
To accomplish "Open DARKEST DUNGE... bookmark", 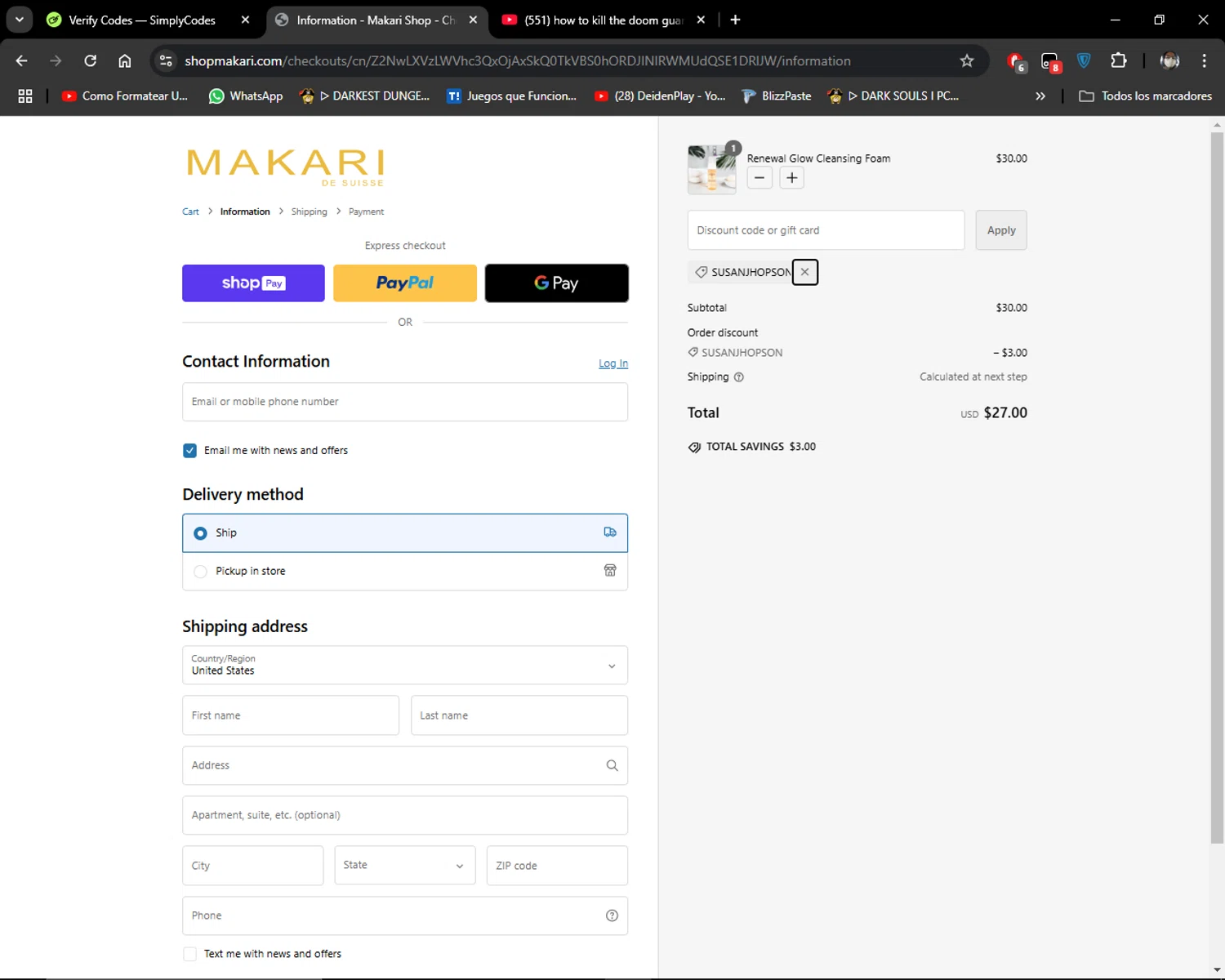I will pyautogui.click(x=364, y=96).
